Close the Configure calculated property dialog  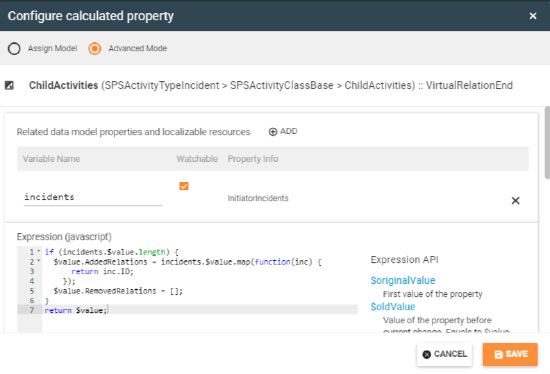(x=533, y=16)
